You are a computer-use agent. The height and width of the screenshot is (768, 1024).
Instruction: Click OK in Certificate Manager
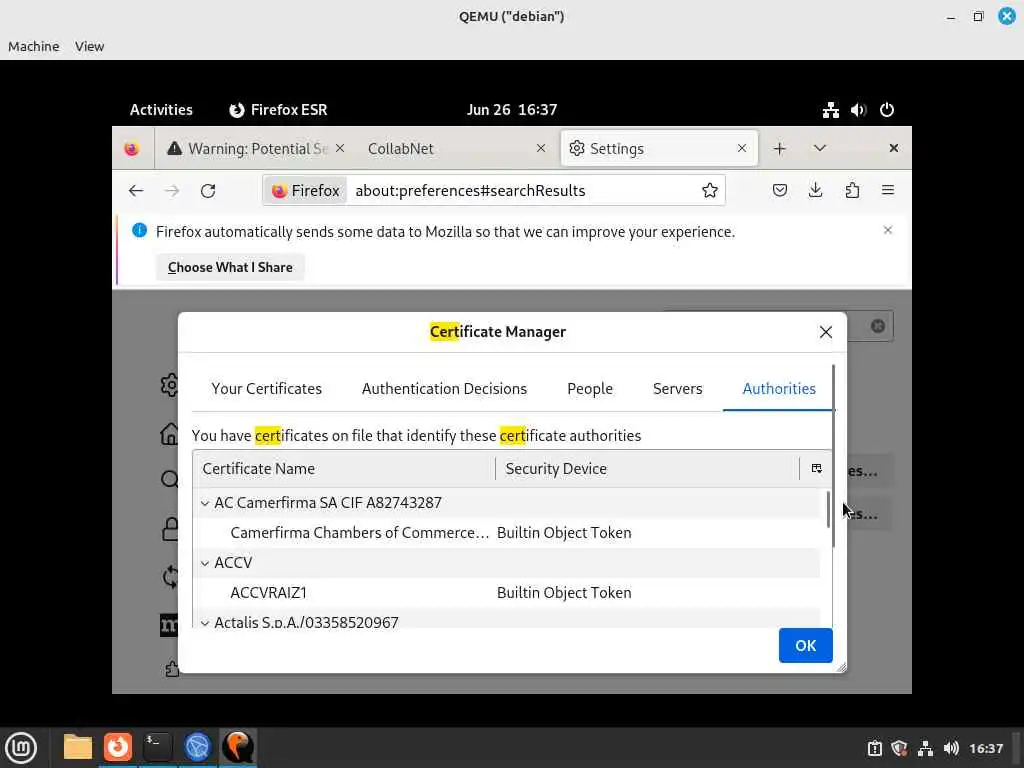tap(805, 645)
